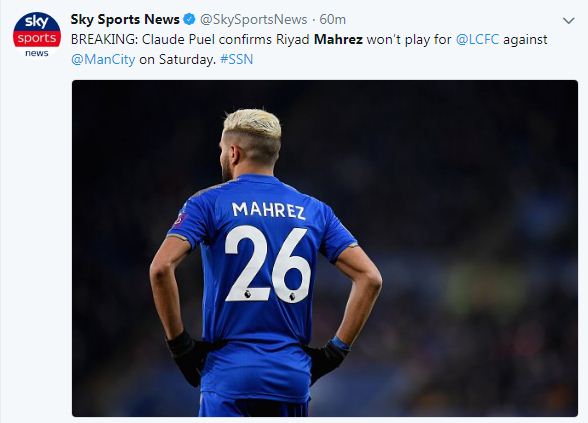This screenshot has height=423, width=588.
Task: Open the Sky Sports News profile avatar
Action: [37, 35]
